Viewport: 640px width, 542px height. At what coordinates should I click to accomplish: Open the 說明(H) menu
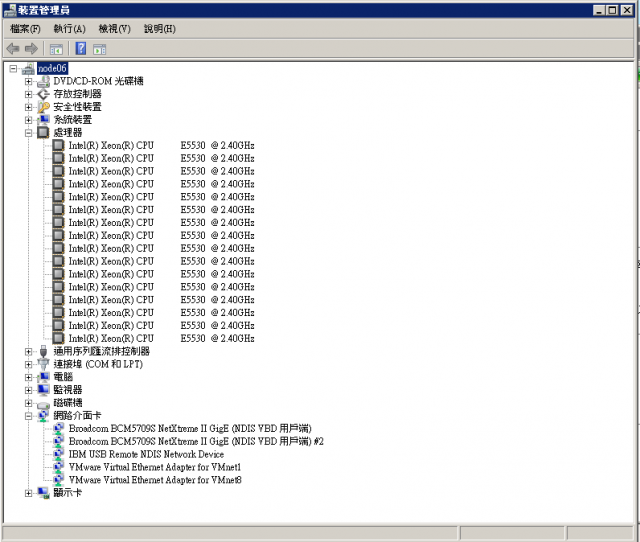160,29
